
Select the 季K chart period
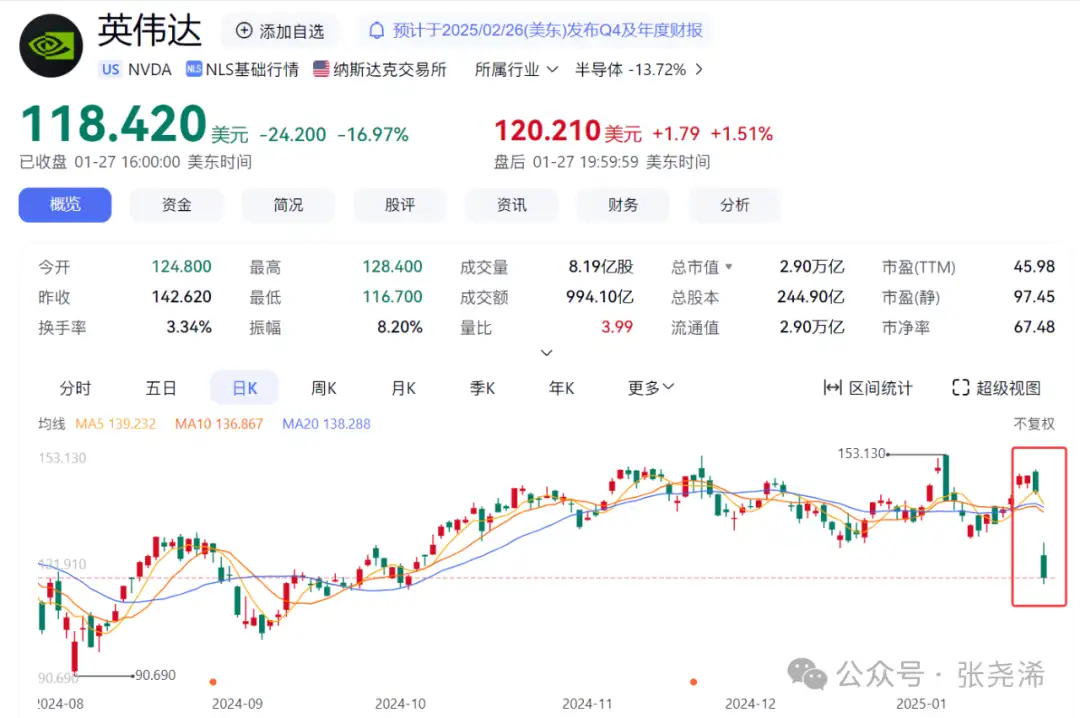coord(482,389)
